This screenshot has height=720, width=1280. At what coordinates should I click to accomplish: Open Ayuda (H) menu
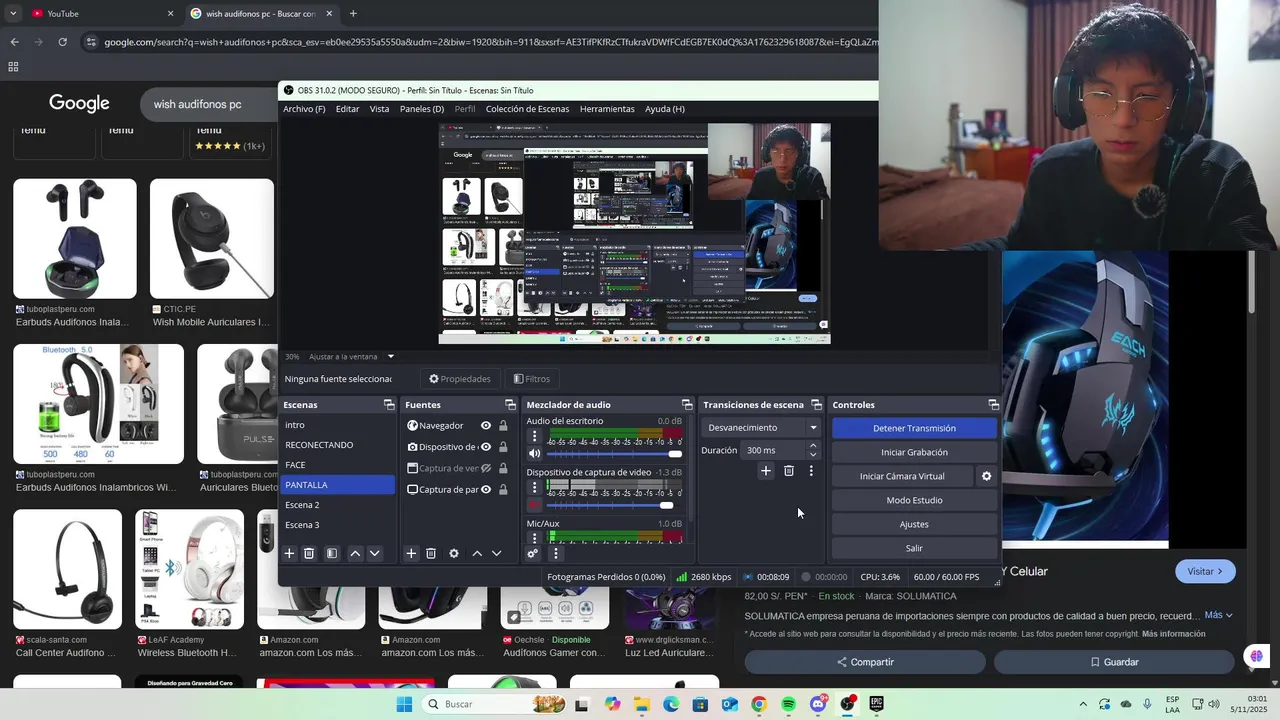pyautogui.click(x=665, y=109)
